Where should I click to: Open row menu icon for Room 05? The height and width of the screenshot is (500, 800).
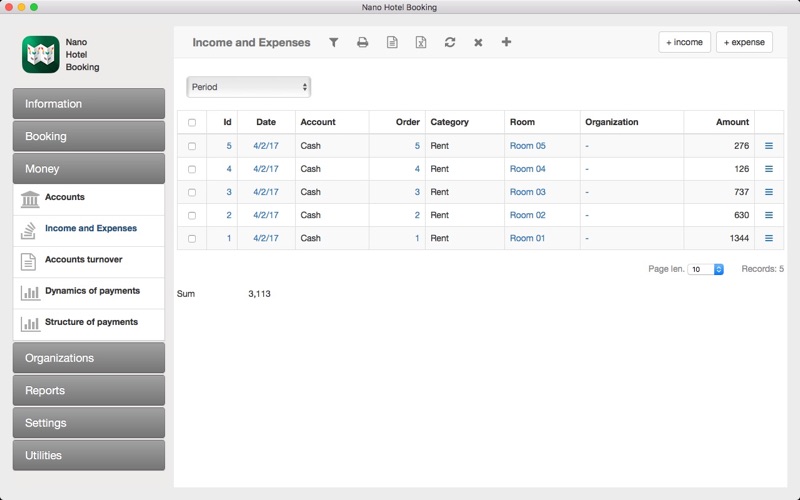(769, 146)
